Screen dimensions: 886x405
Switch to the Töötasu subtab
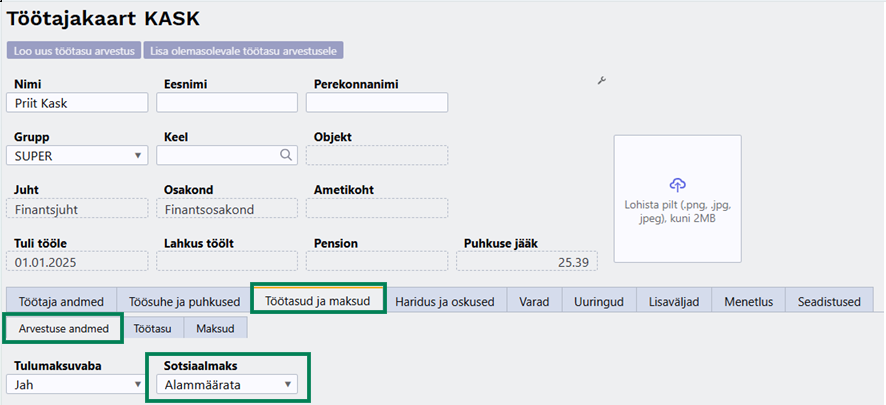pyautogui.click(x=153, y=328)
